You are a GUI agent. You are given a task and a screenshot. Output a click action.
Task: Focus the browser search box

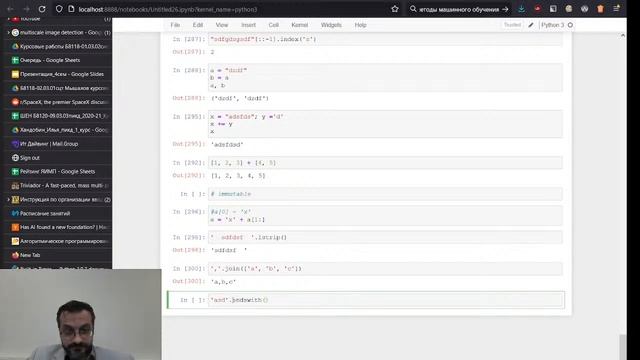pos(459,9)
